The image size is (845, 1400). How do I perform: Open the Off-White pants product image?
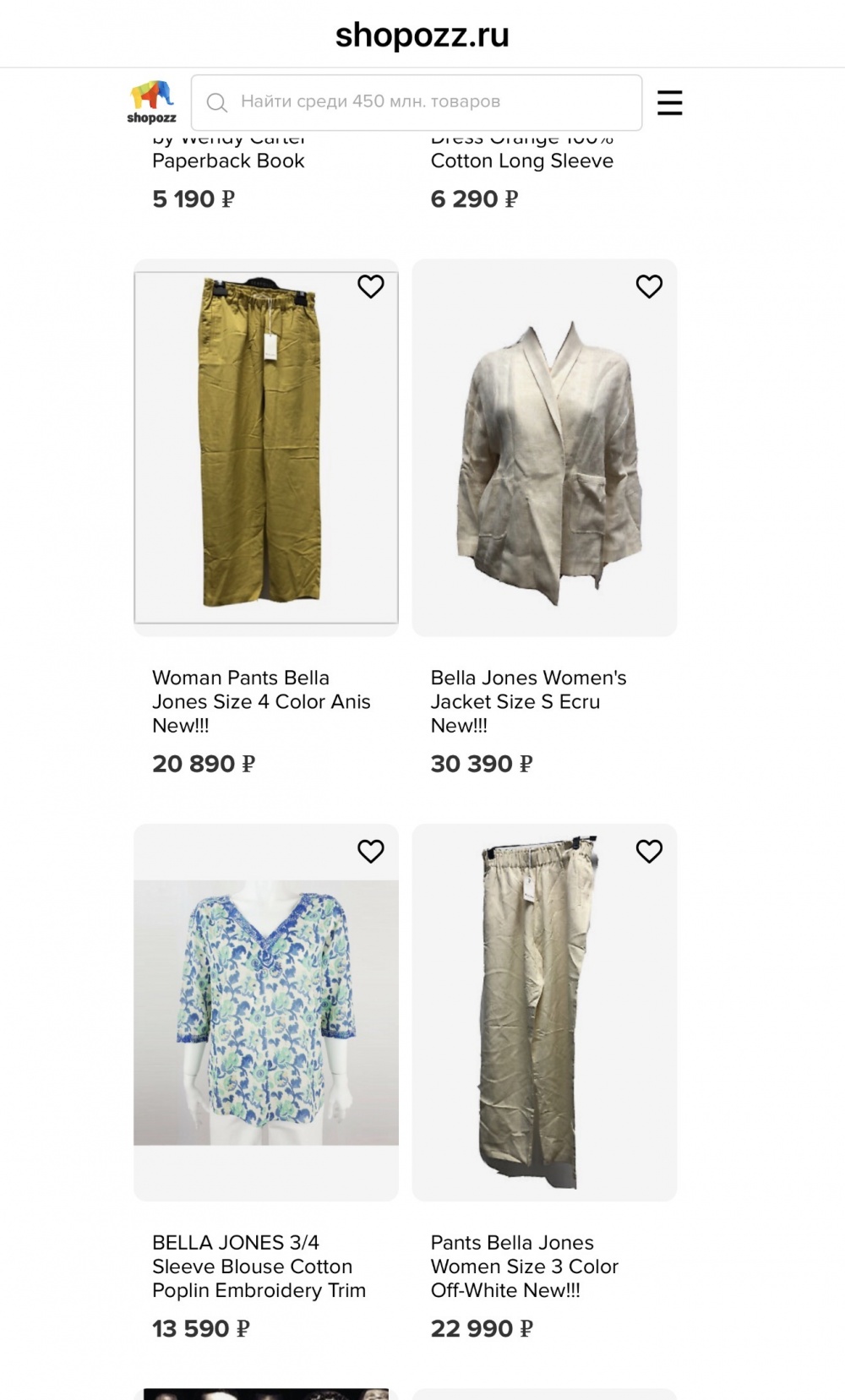(544, 1012)
